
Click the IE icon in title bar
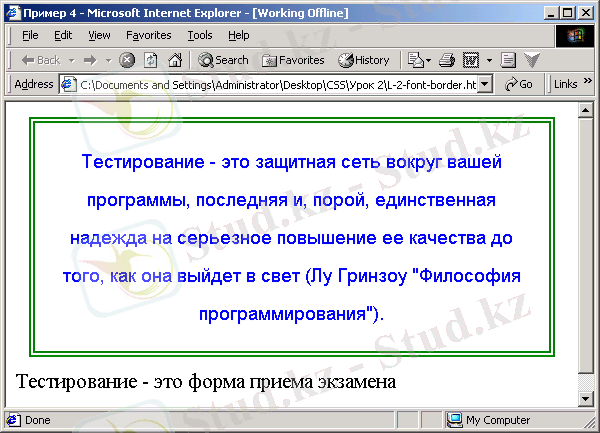click(13, 13)
